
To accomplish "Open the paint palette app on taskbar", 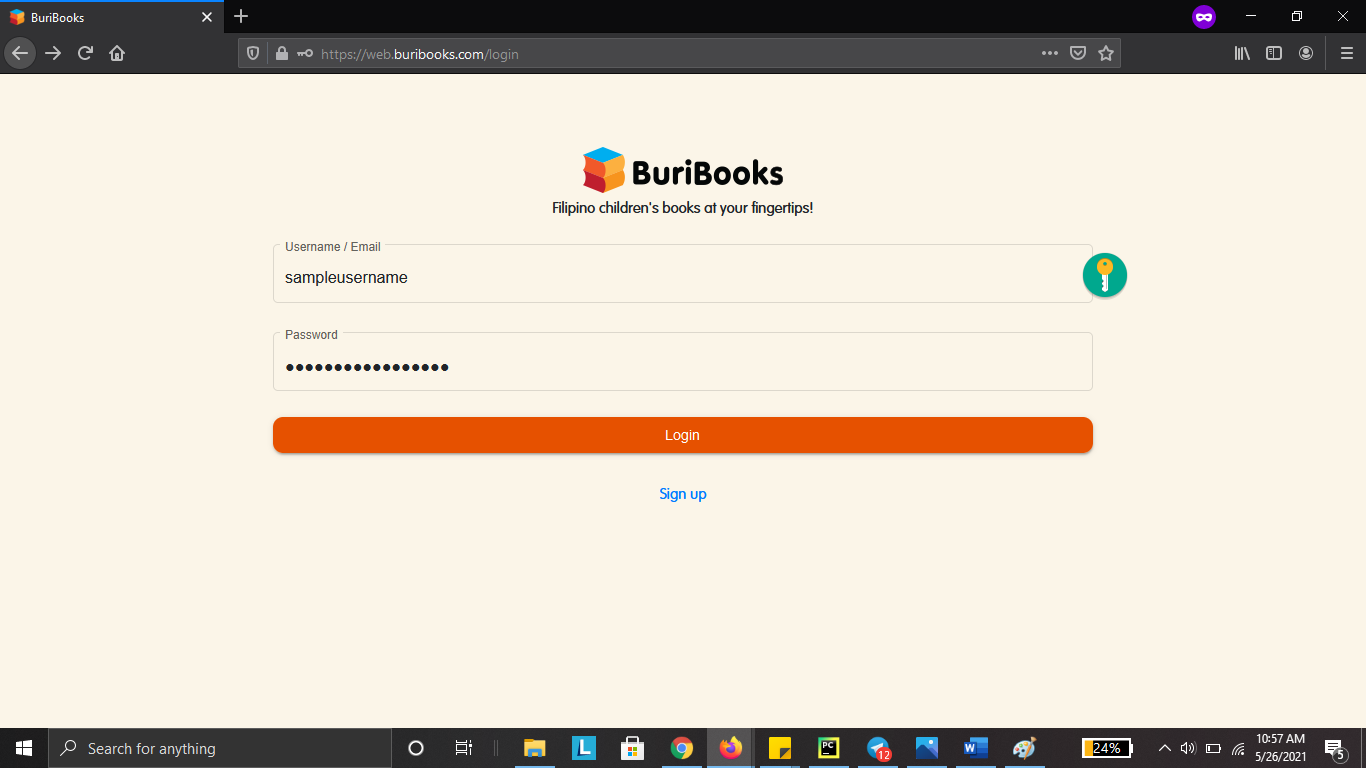I will [1024, 748].
